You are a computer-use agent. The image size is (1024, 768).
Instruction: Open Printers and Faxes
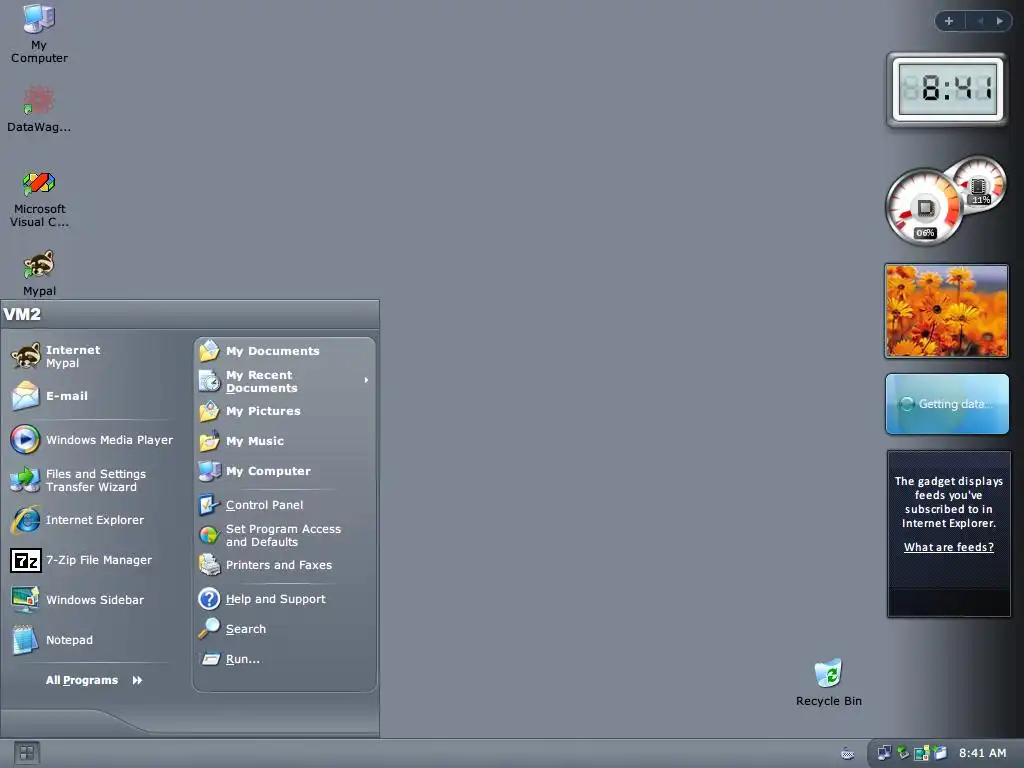coord(285,565)
